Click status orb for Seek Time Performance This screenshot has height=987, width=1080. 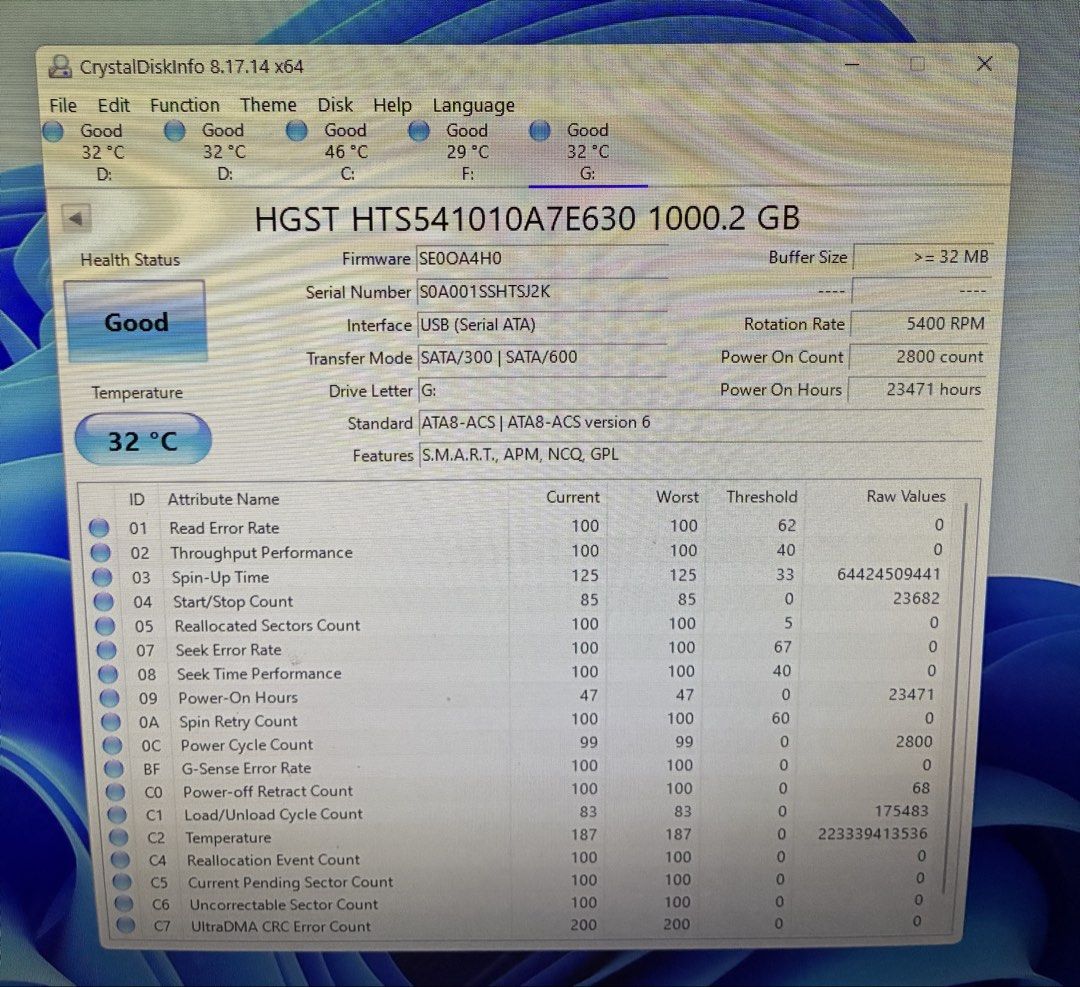point(108,674)
